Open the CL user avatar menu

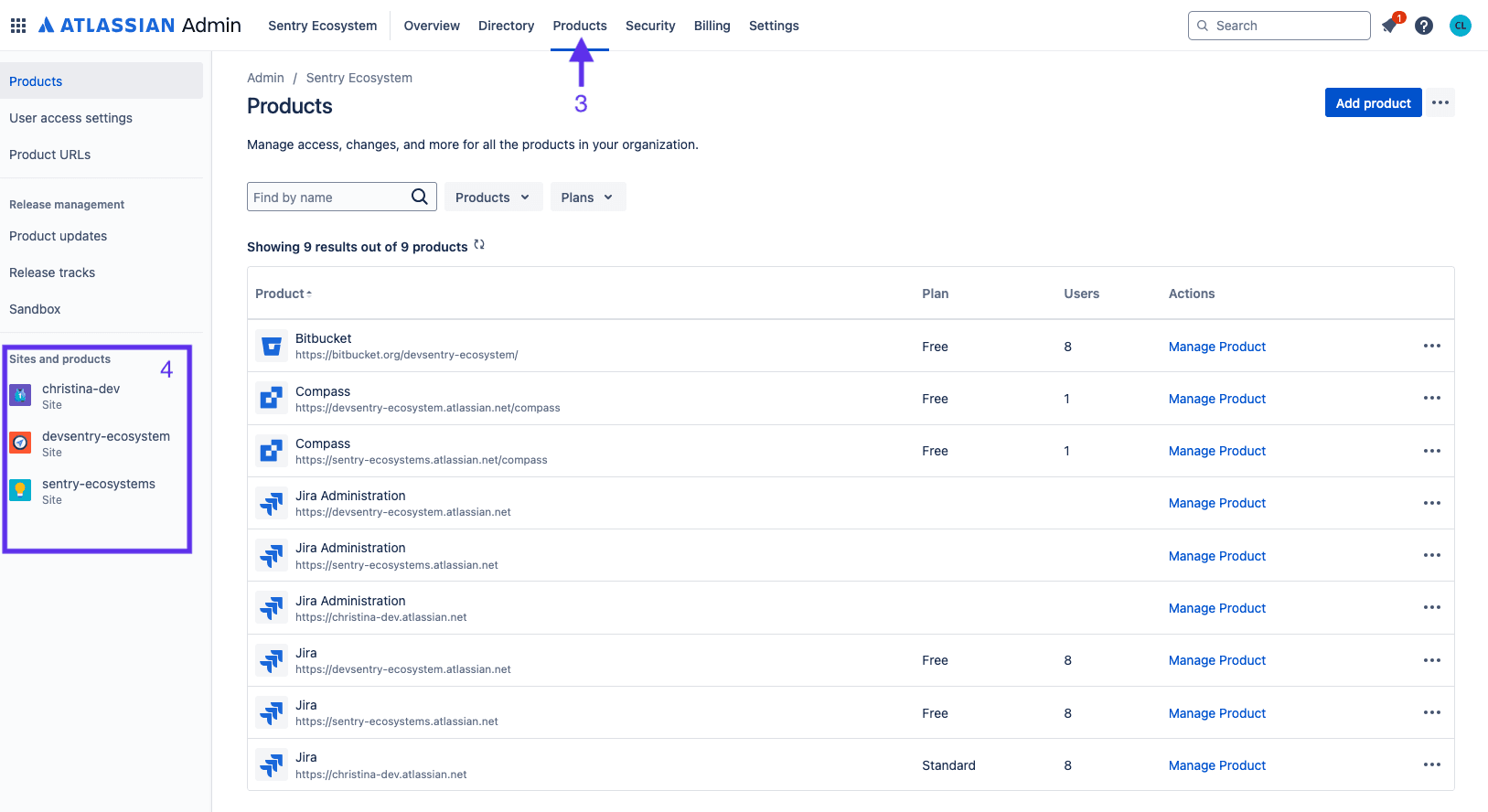[x=1460, y=26]
